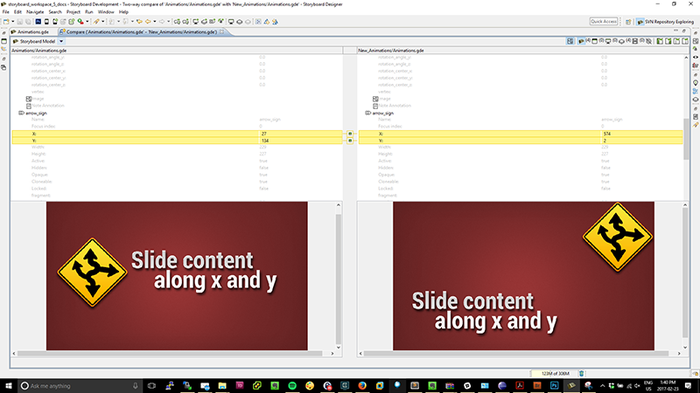The image size is (700, 393).
Task: Click the yellow back navigation arrow
Action: pos(148,21)
